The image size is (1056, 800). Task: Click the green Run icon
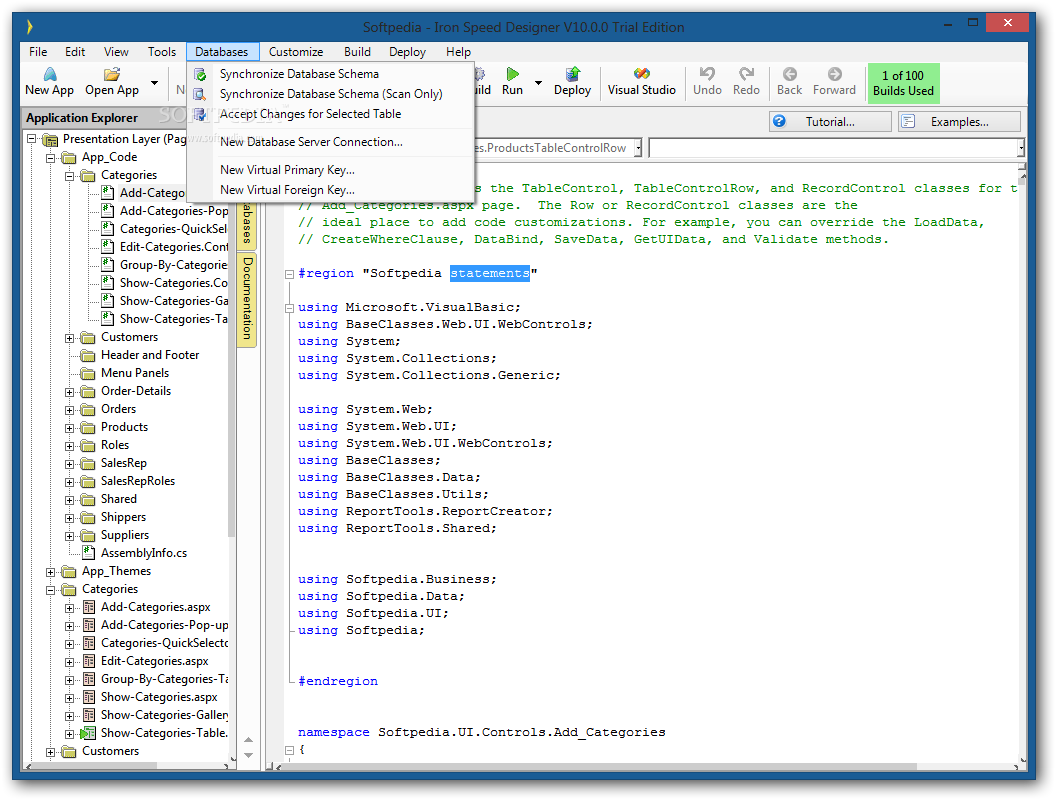point(513,74)
